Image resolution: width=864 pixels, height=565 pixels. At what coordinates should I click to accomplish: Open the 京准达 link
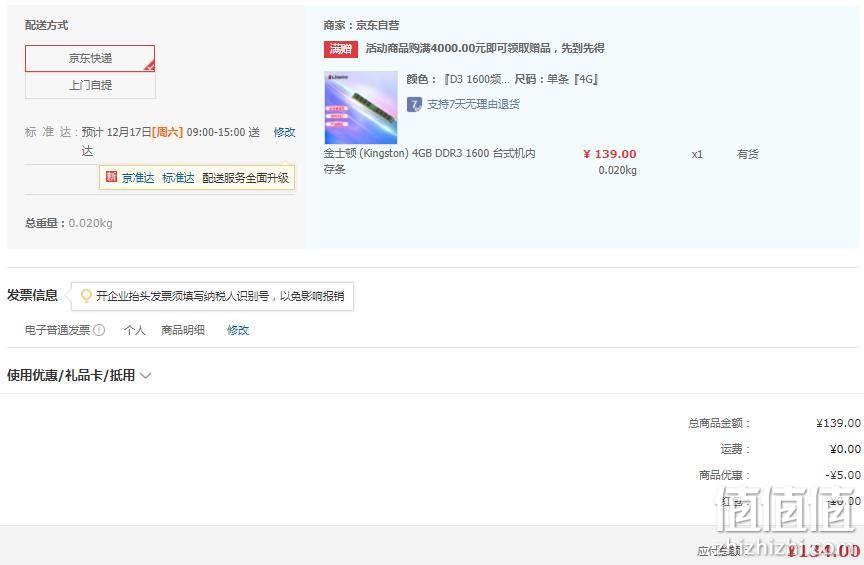(x=138, y=178)
